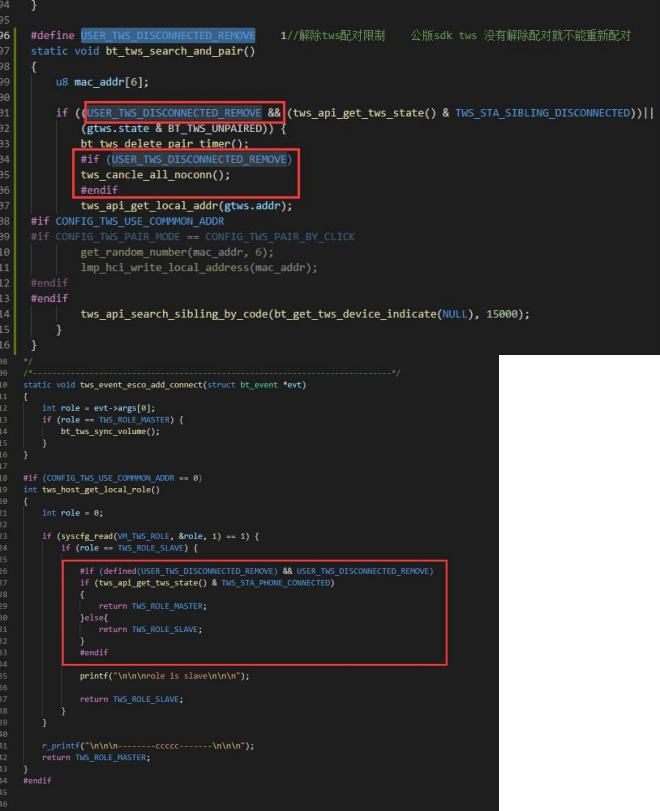Click the comment '公版sdk tws 没有解除配对就不能重新配对'

tap(520, 35)
